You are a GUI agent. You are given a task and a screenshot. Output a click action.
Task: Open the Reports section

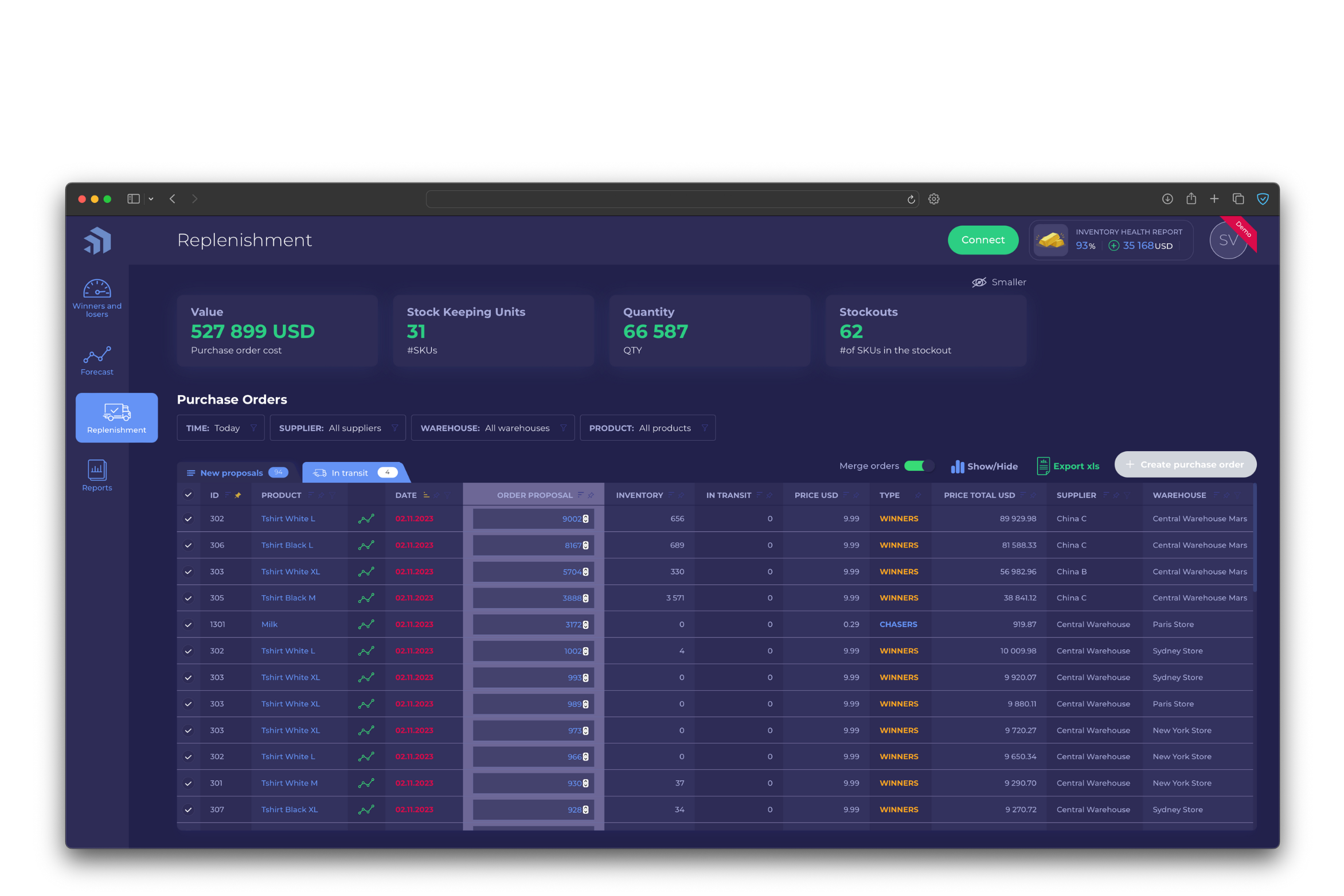click(x=96, y=475)
